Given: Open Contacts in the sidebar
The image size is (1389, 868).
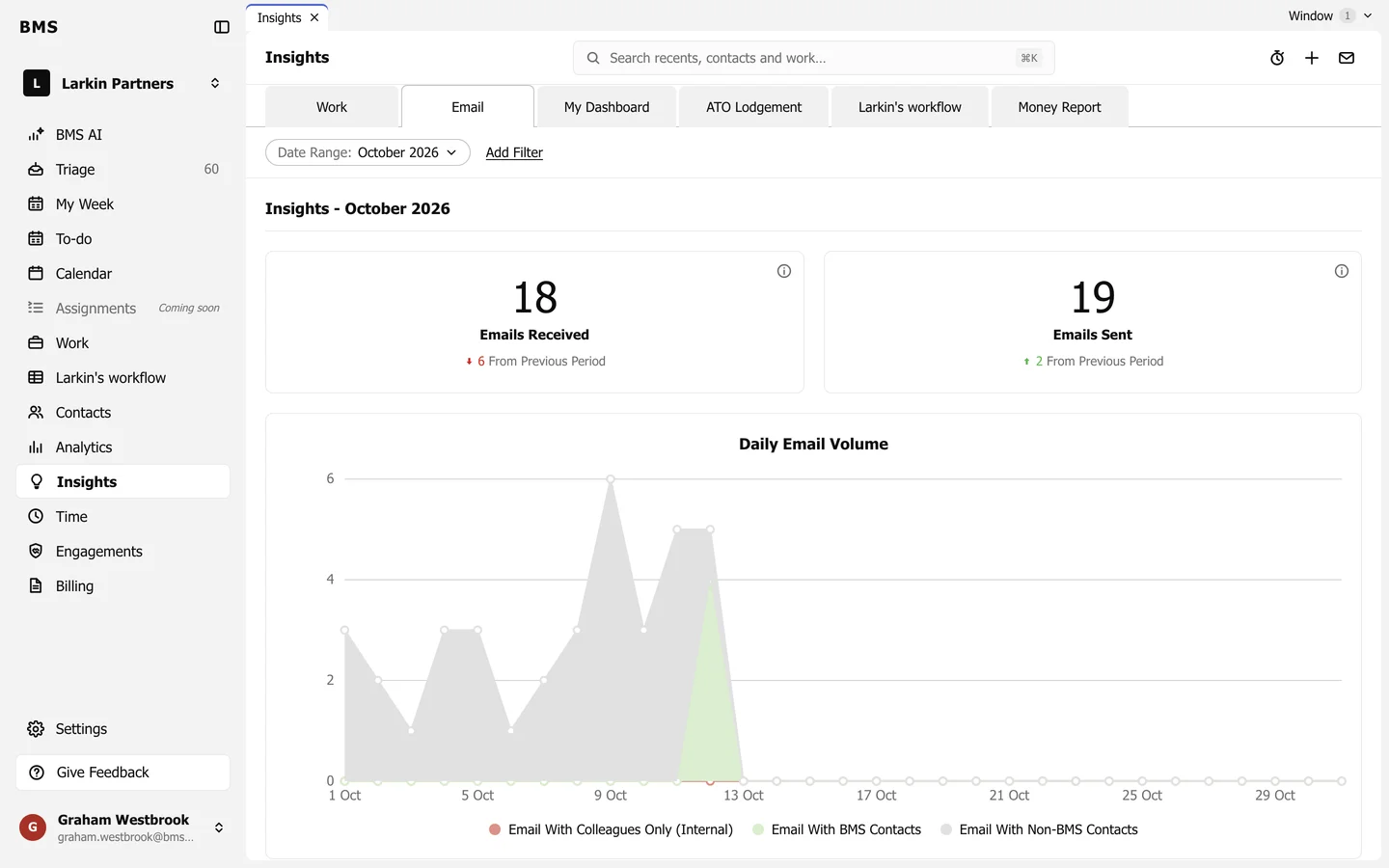Looking at the screenshot, I should 123,413.
